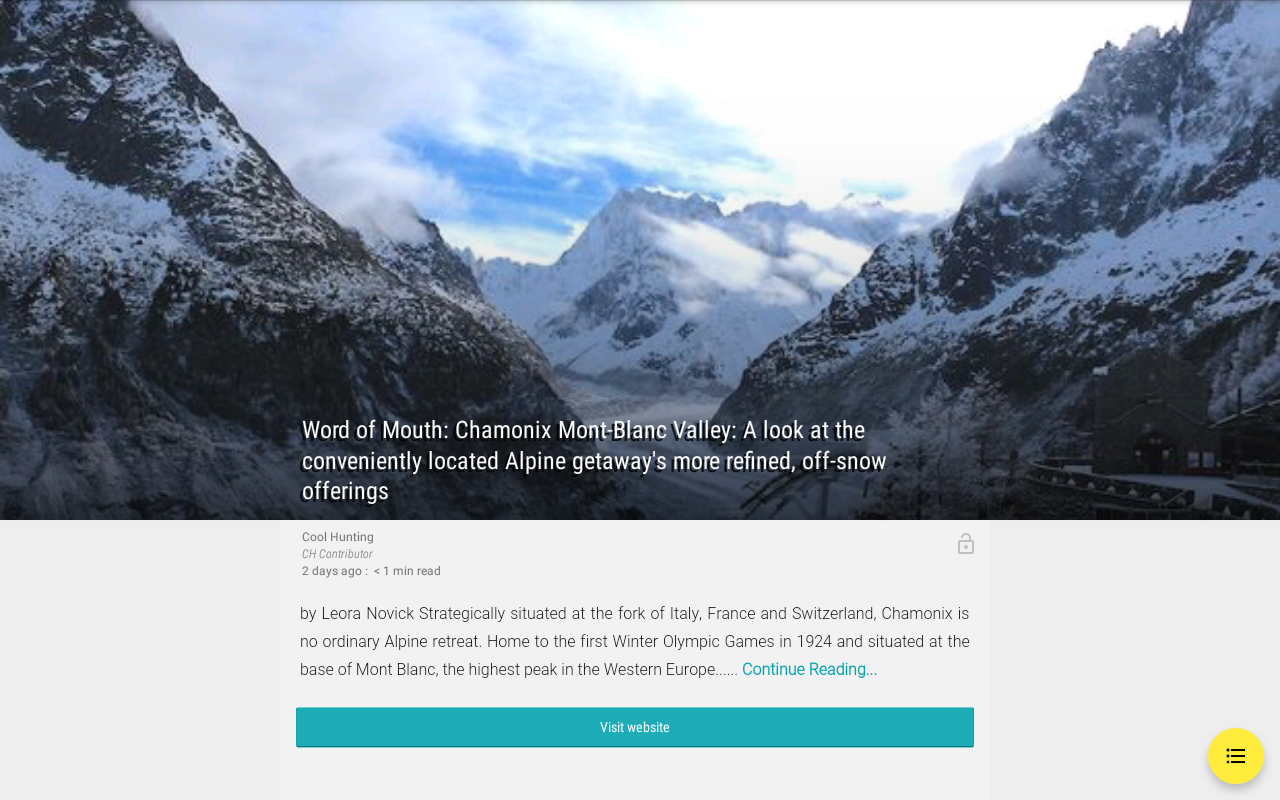Tap the unlocked padlock icon beside author info
The image size is (1280, 800).
tap(965, 544)
